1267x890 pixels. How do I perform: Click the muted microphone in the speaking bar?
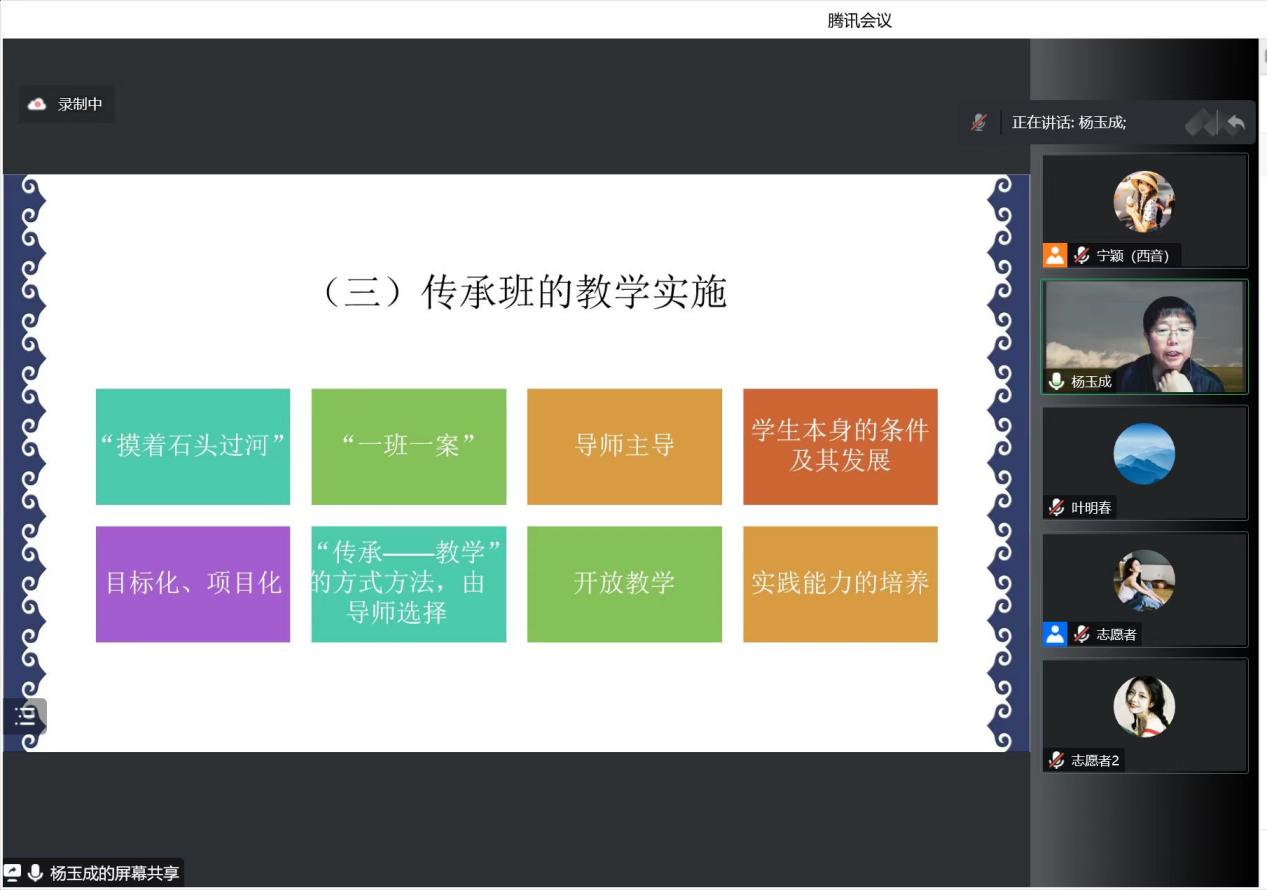pos(979,122)
